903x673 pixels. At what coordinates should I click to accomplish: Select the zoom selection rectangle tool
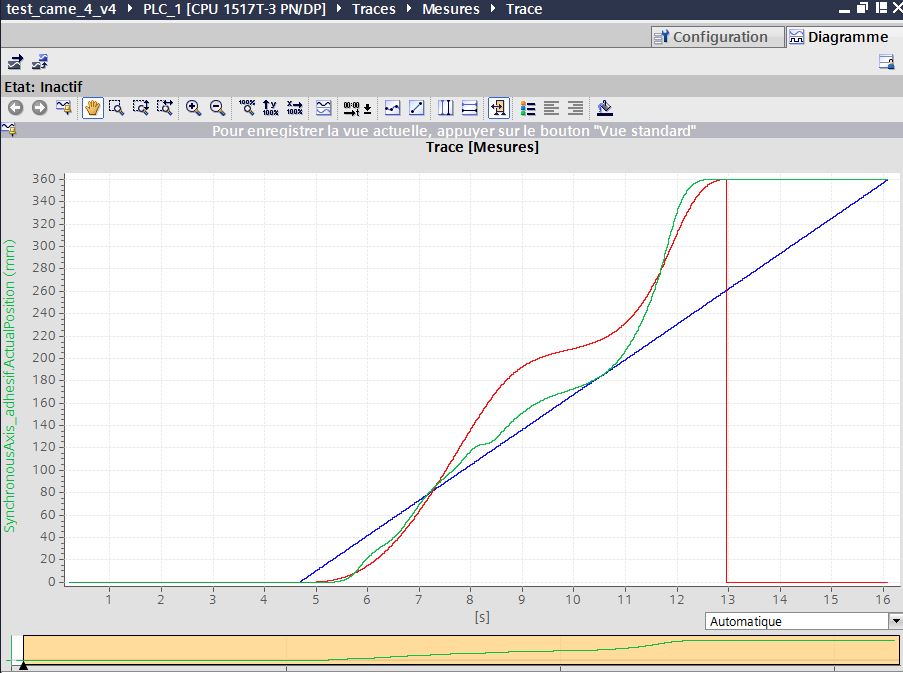[x=117, y=108]
